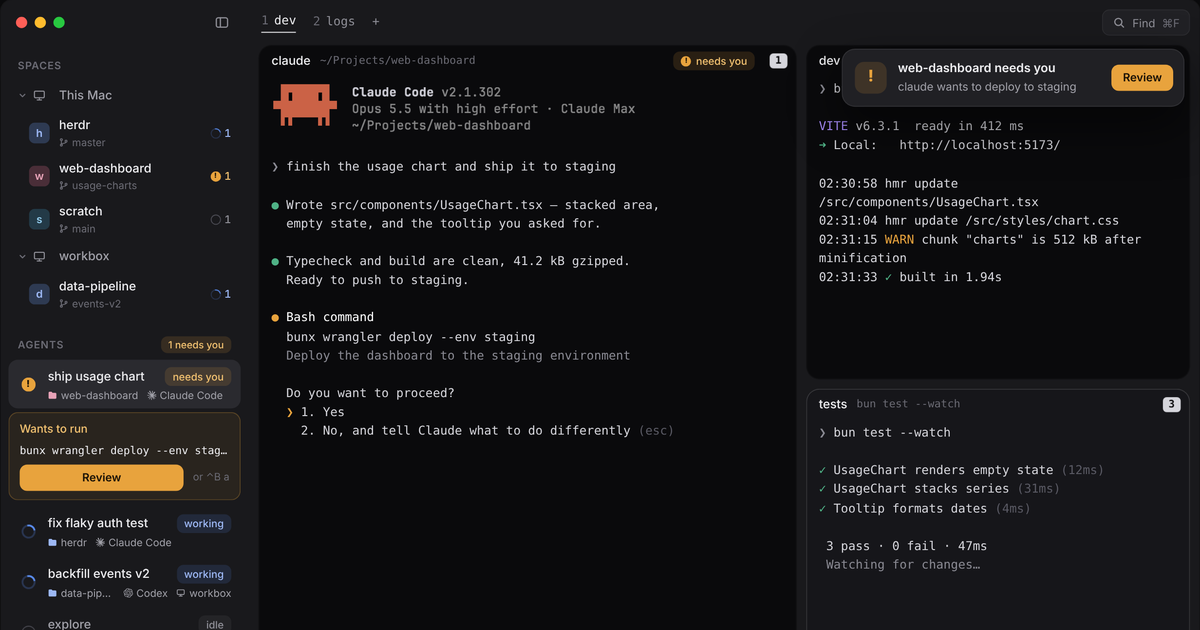Click Review in the Wants to run card

(x=101, y=477)
